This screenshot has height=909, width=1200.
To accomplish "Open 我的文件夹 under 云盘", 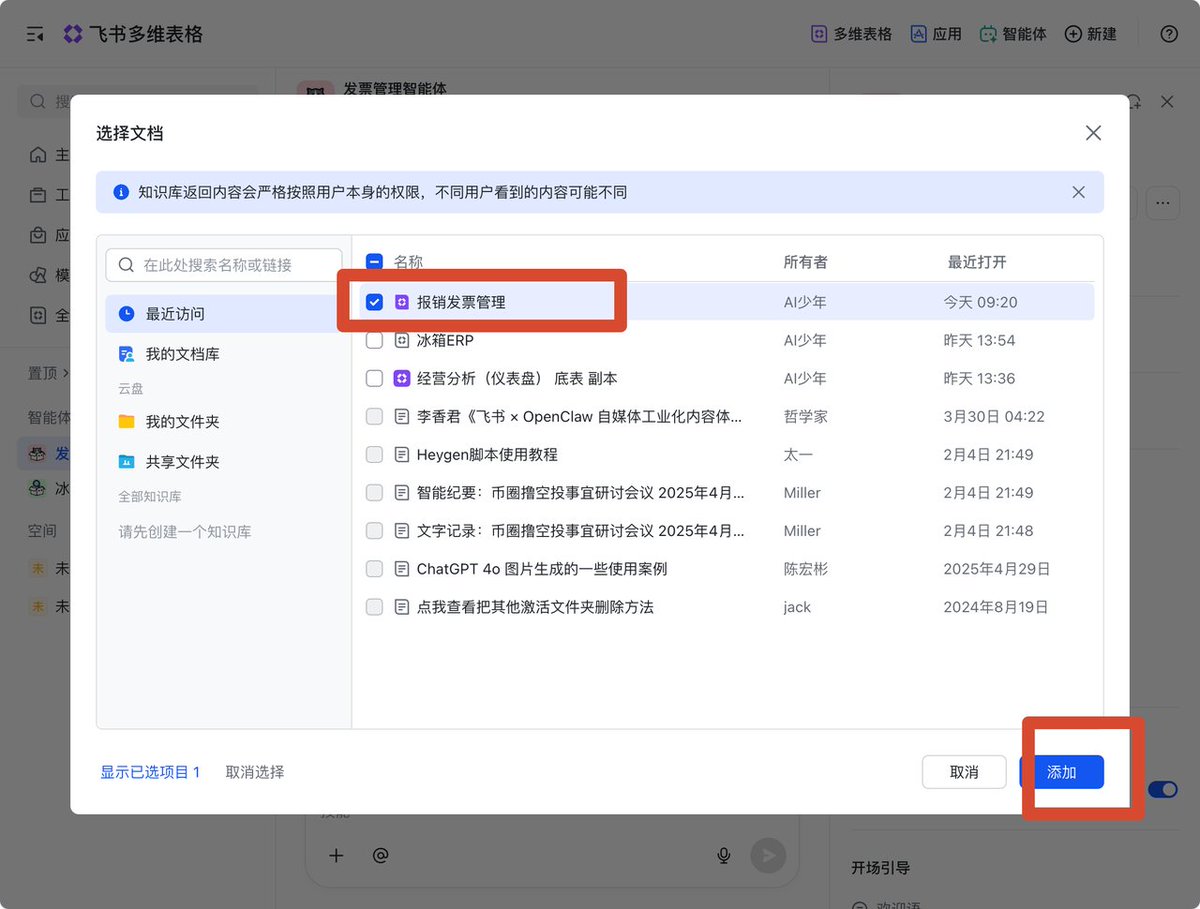I will pos(224,422).
